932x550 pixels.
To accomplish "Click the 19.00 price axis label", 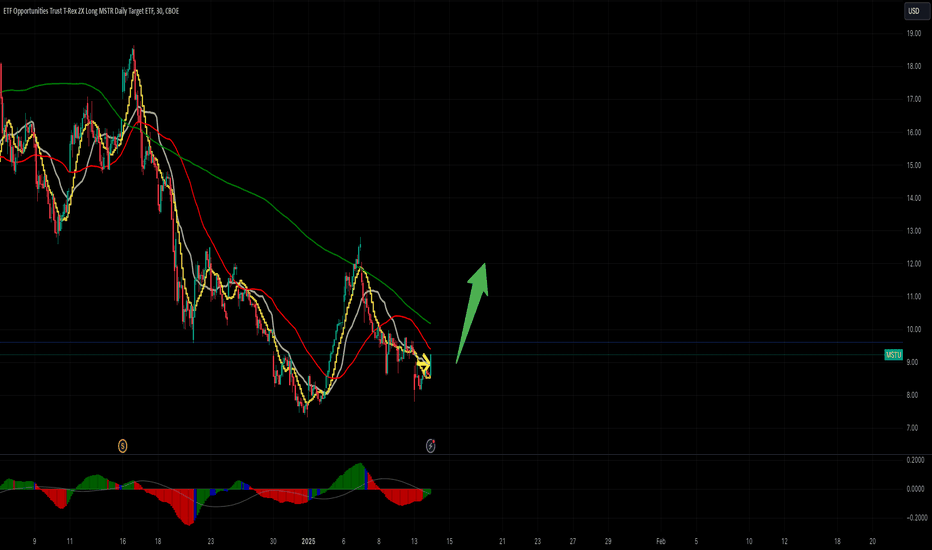I will pyautogui.click(x=914, y=33).
